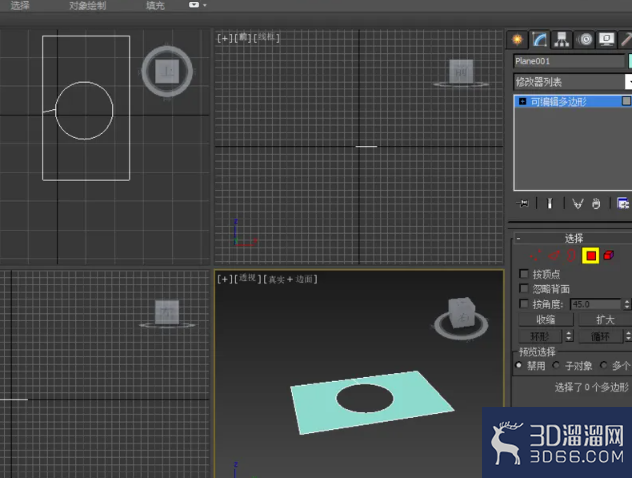Click 循环 (Loop) button

click(600, 336)
